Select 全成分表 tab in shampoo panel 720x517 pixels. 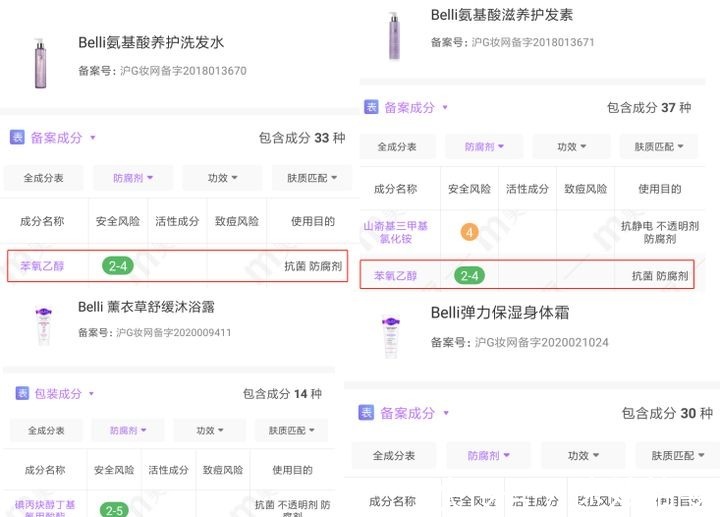44,178
